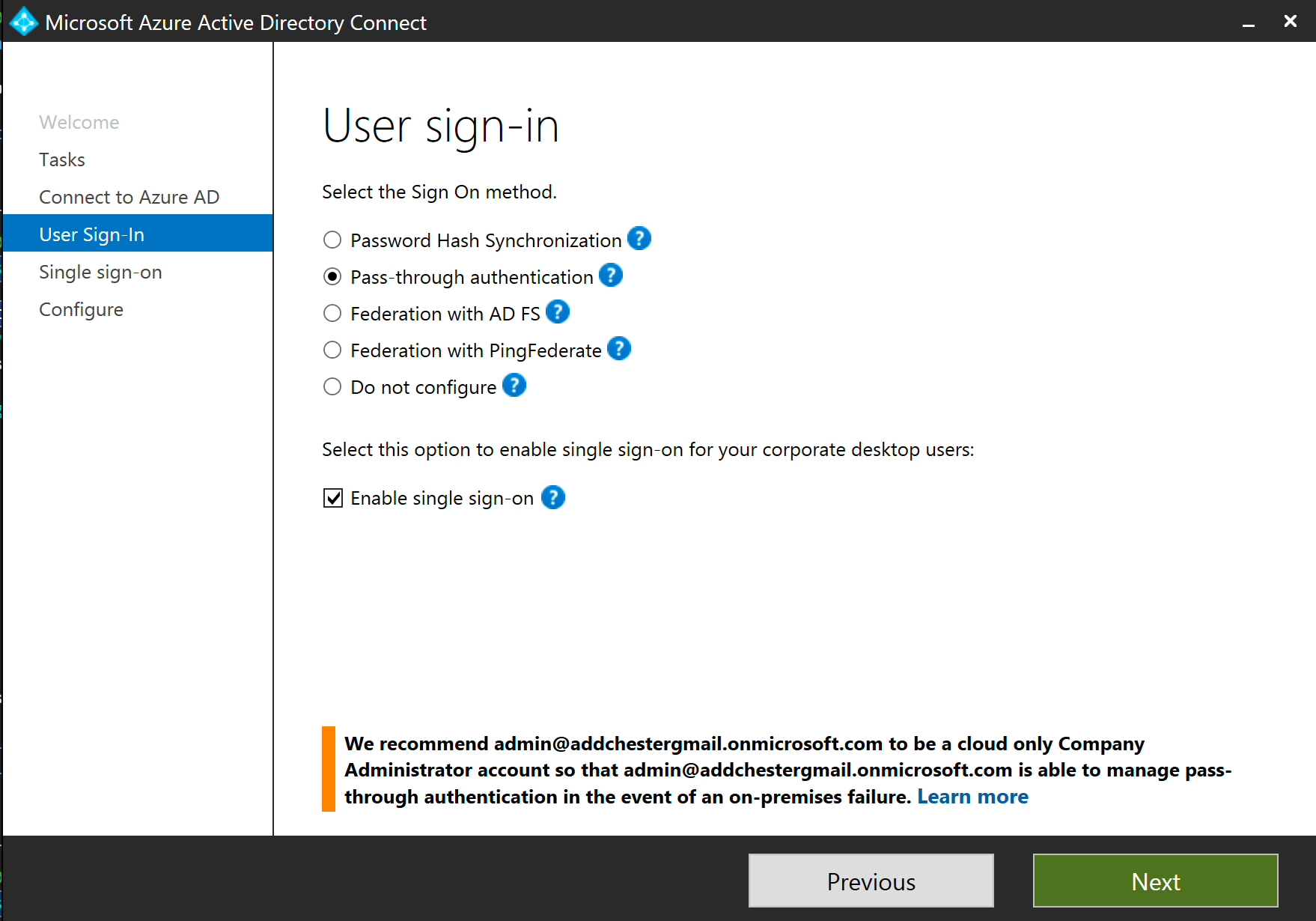Close the Azure AD Connect window
This screenshot has width=1316, height=921.
[1290, 22]
